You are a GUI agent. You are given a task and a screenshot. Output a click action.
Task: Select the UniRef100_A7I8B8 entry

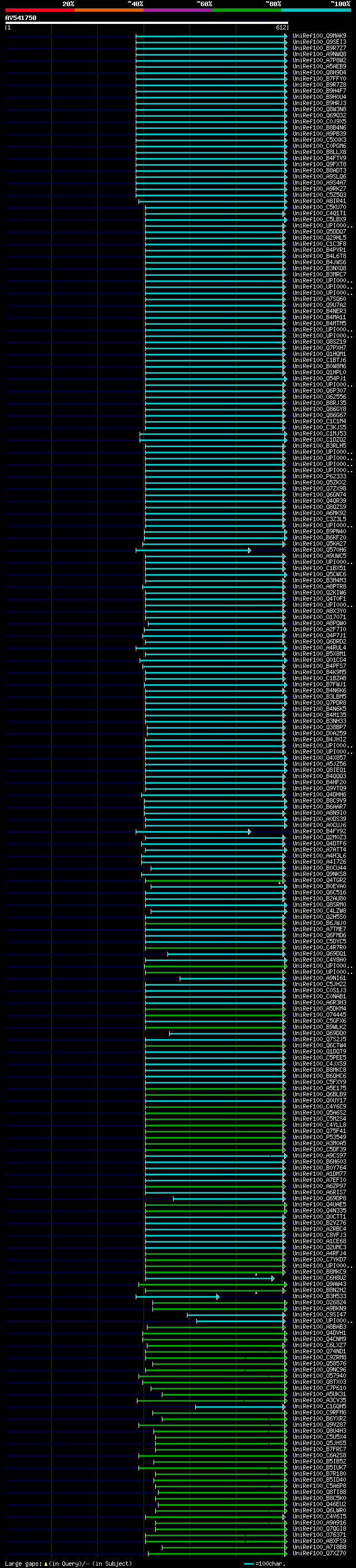click(x=319, y=1547)
